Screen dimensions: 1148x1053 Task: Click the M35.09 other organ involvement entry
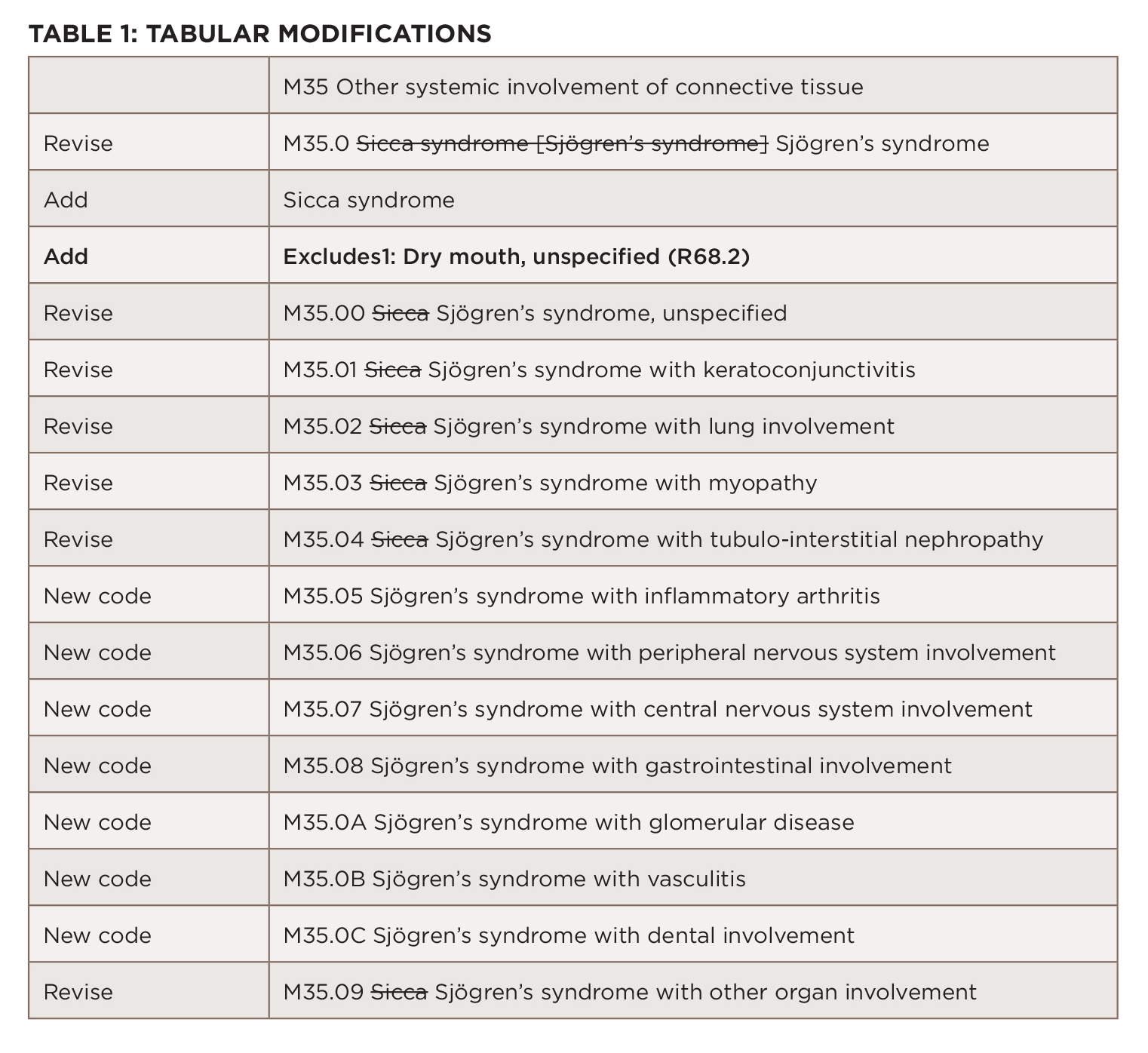click(629, 992)
